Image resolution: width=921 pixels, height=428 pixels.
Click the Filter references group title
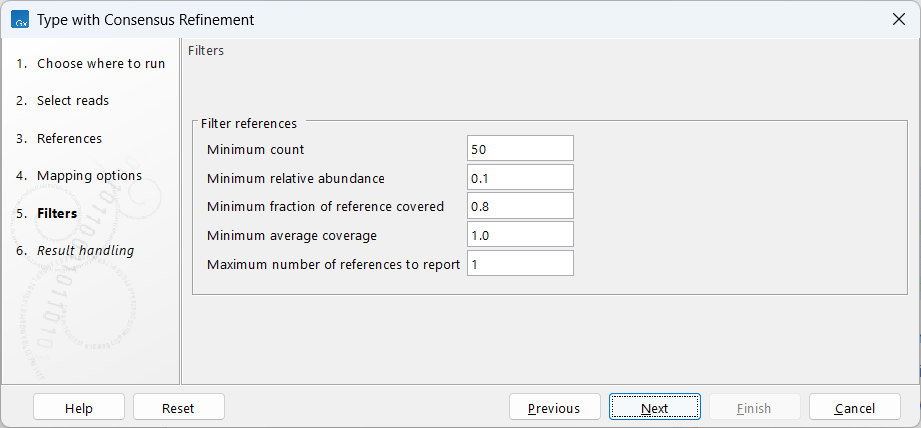tap(249, 123)
